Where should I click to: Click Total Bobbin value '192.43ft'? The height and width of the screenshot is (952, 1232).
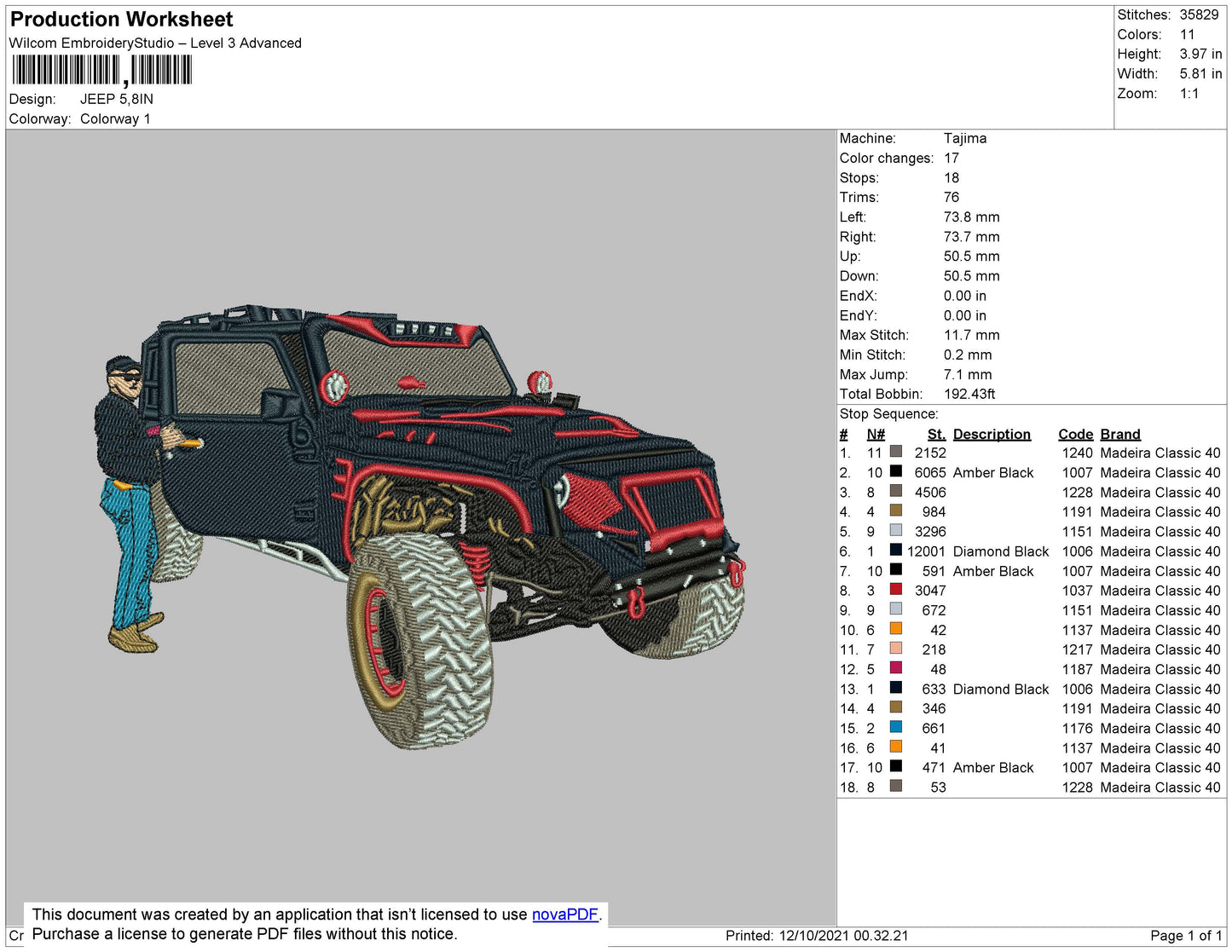click(969, 394)
